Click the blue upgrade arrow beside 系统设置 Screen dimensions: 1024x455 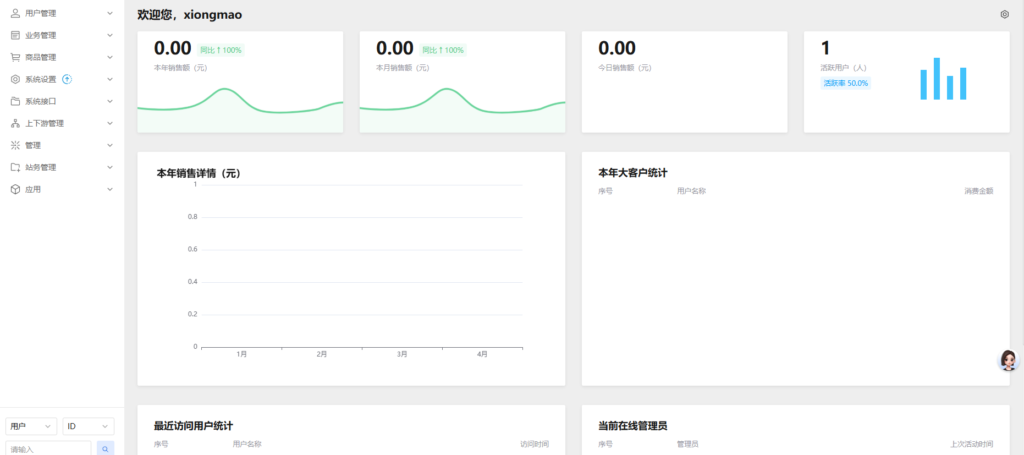67,79
